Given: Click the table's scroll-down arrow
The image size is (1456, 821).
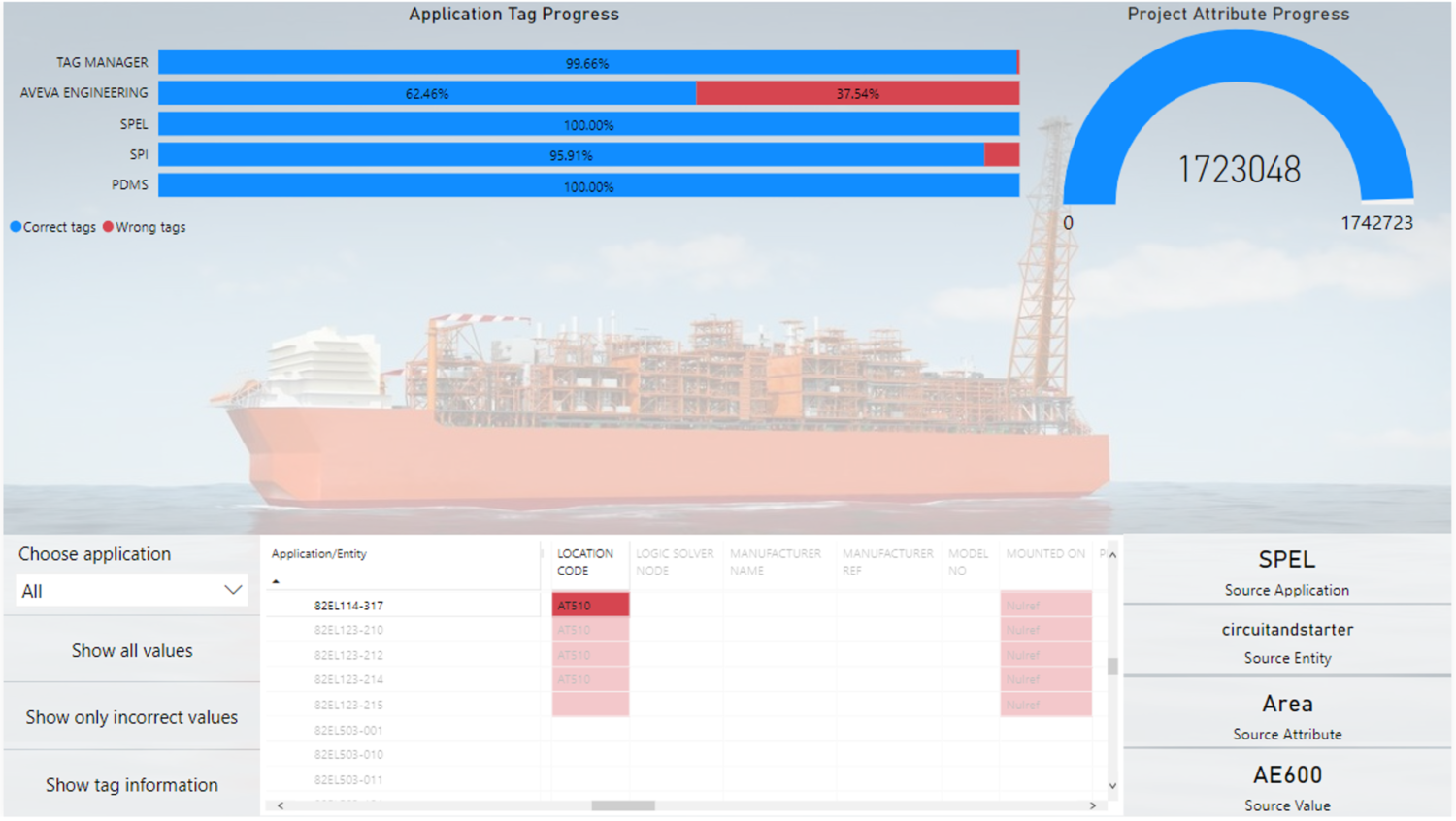Looking at the screenshot, I should [1112, 786].
